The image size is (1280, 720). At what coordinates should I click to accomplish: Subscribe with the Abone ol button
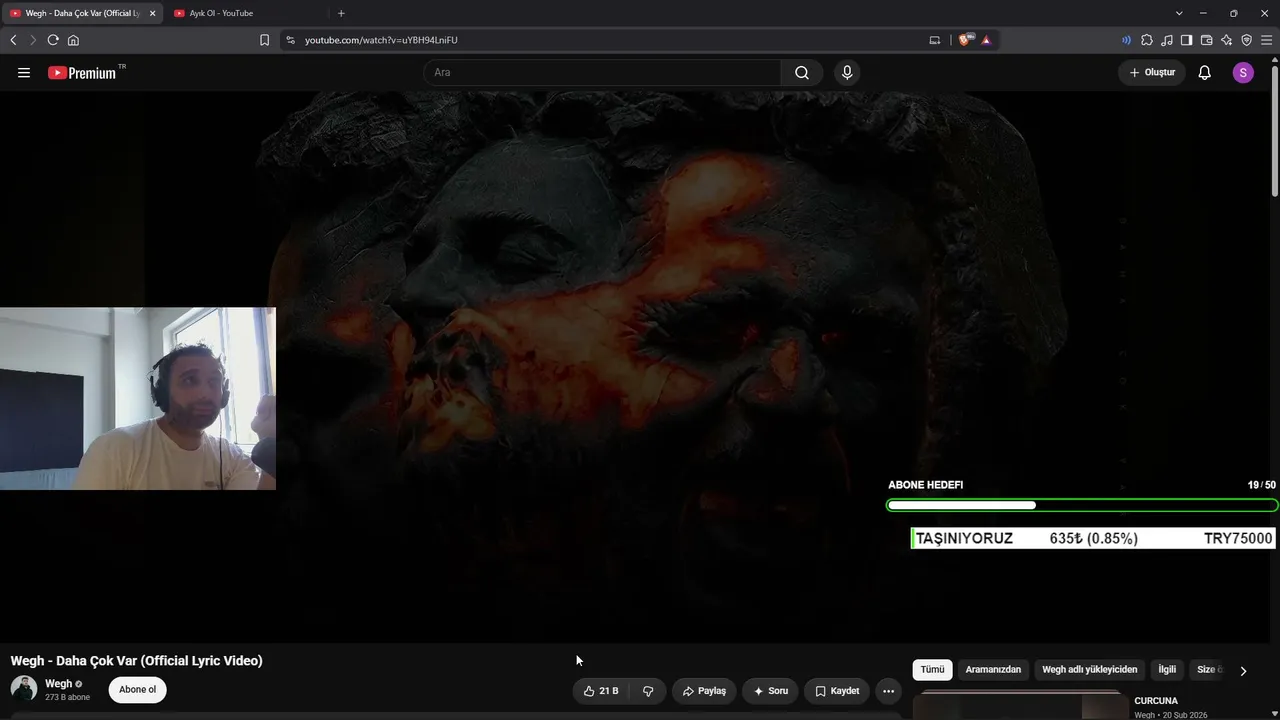click(138, 690)
